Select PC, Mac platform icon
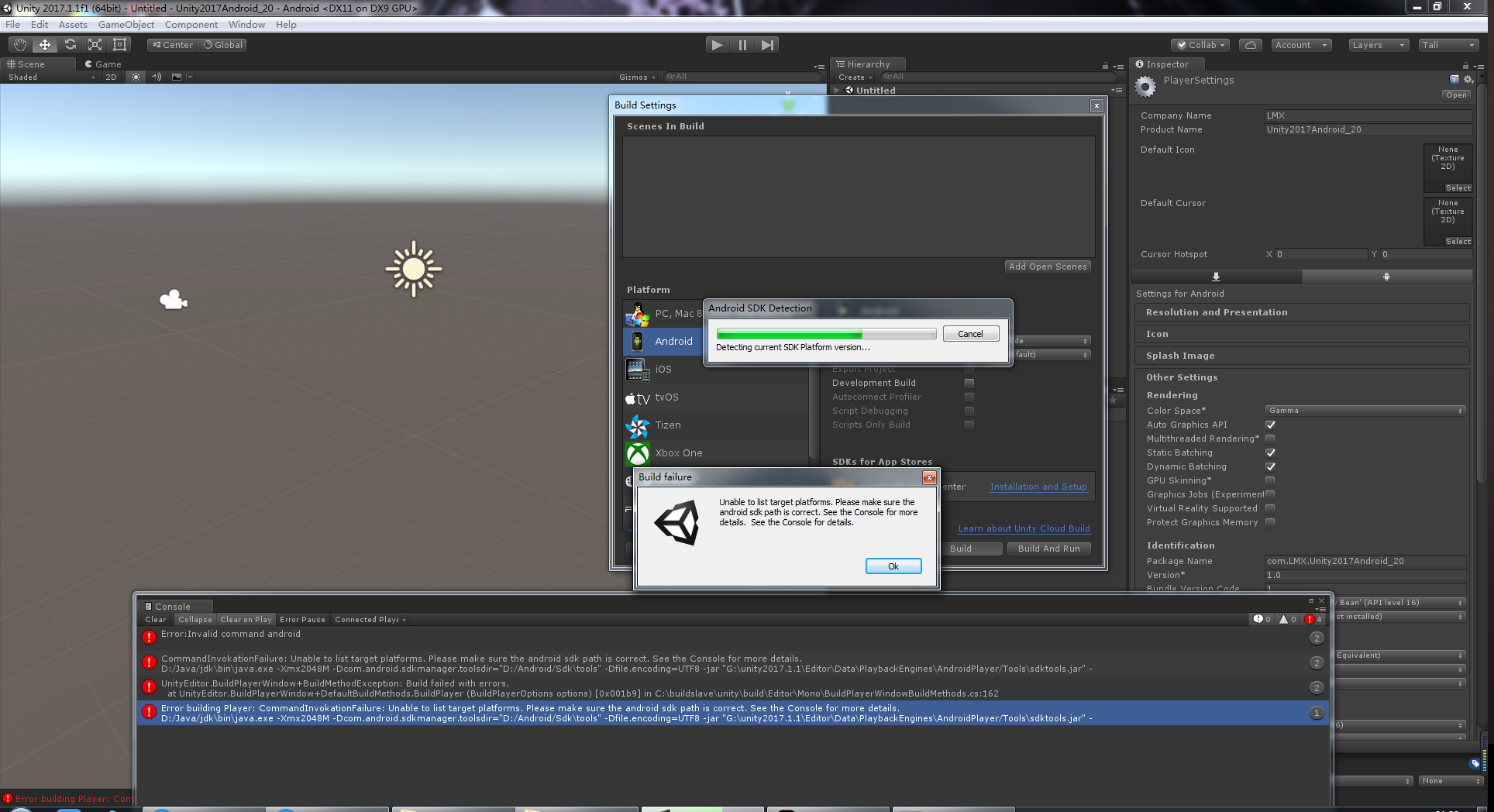Image resolution: width=1494 pixels, height=812 pixels. [x=638, y=314]
